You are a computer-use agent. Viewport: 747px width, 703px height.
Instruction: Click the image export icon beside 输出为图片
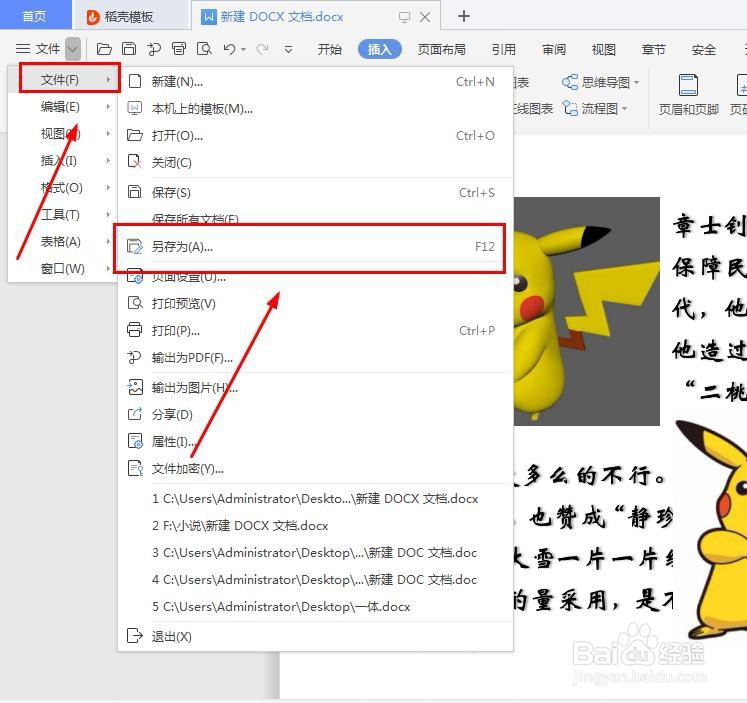(x=135, y=387)
